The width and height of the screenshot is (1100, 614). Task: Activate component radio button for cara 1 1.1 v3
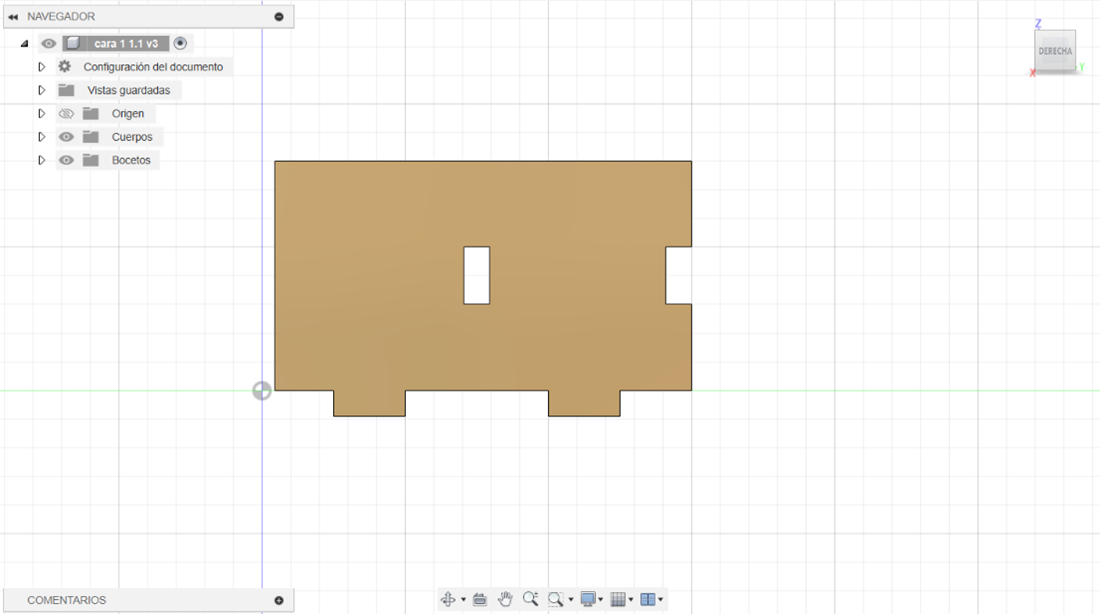point(180,44)
